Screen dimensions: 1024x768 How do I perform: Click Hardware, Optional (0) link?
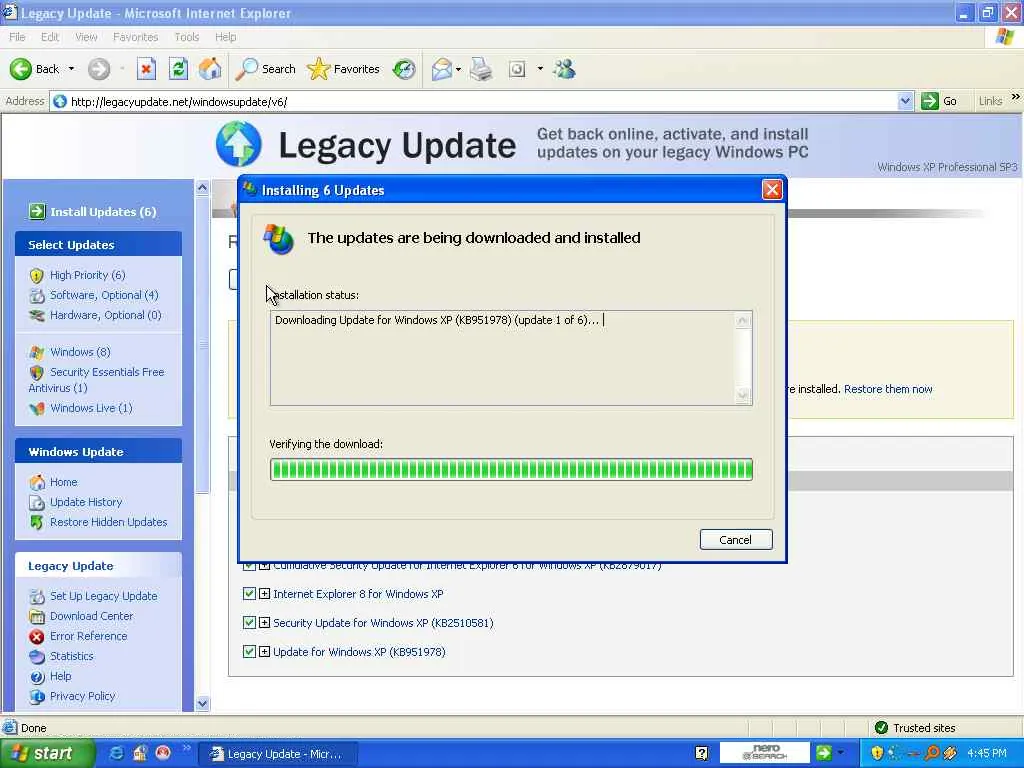pos(105,315)
